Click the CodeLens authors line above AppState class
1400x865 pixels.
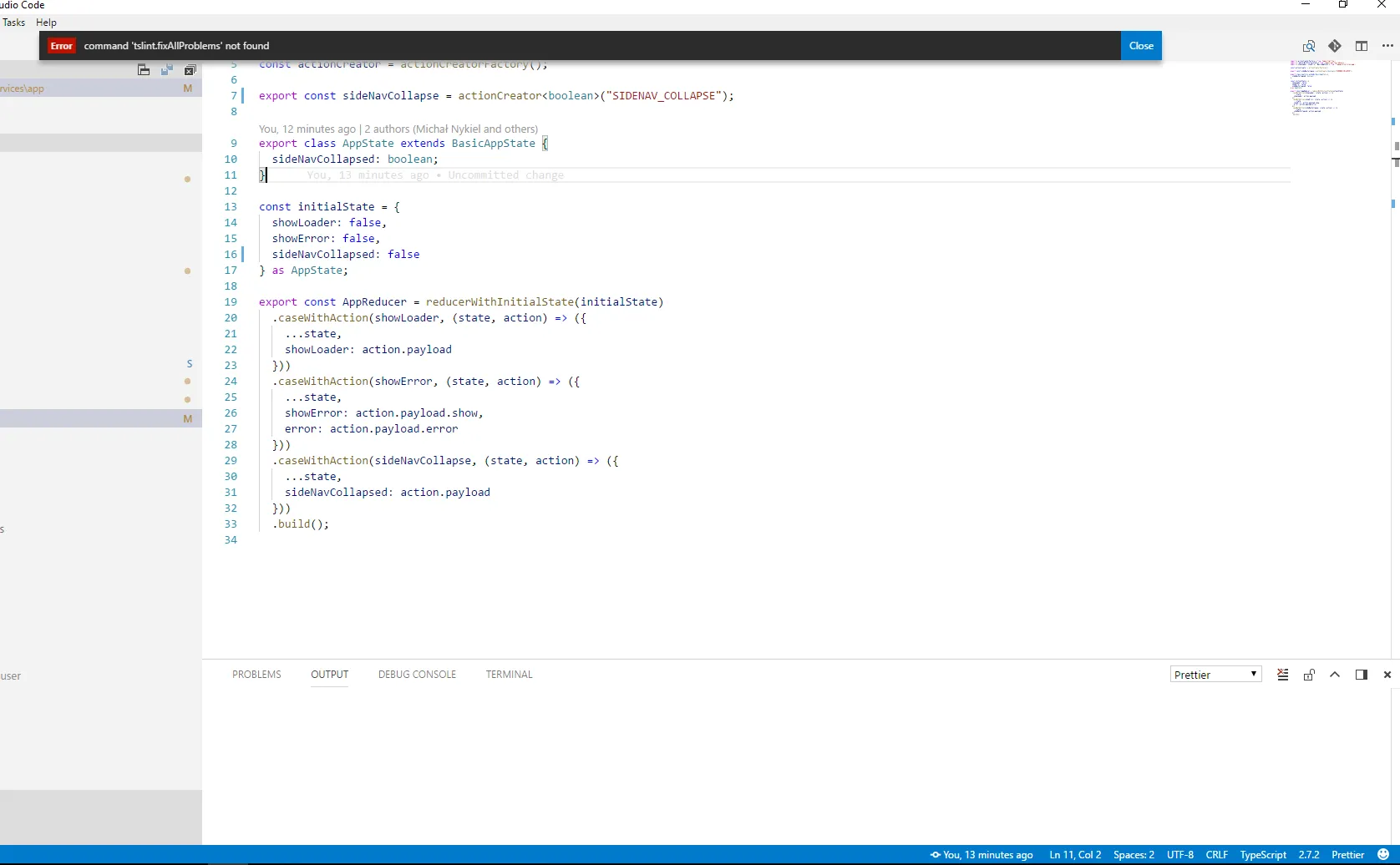tap(398, 129)
